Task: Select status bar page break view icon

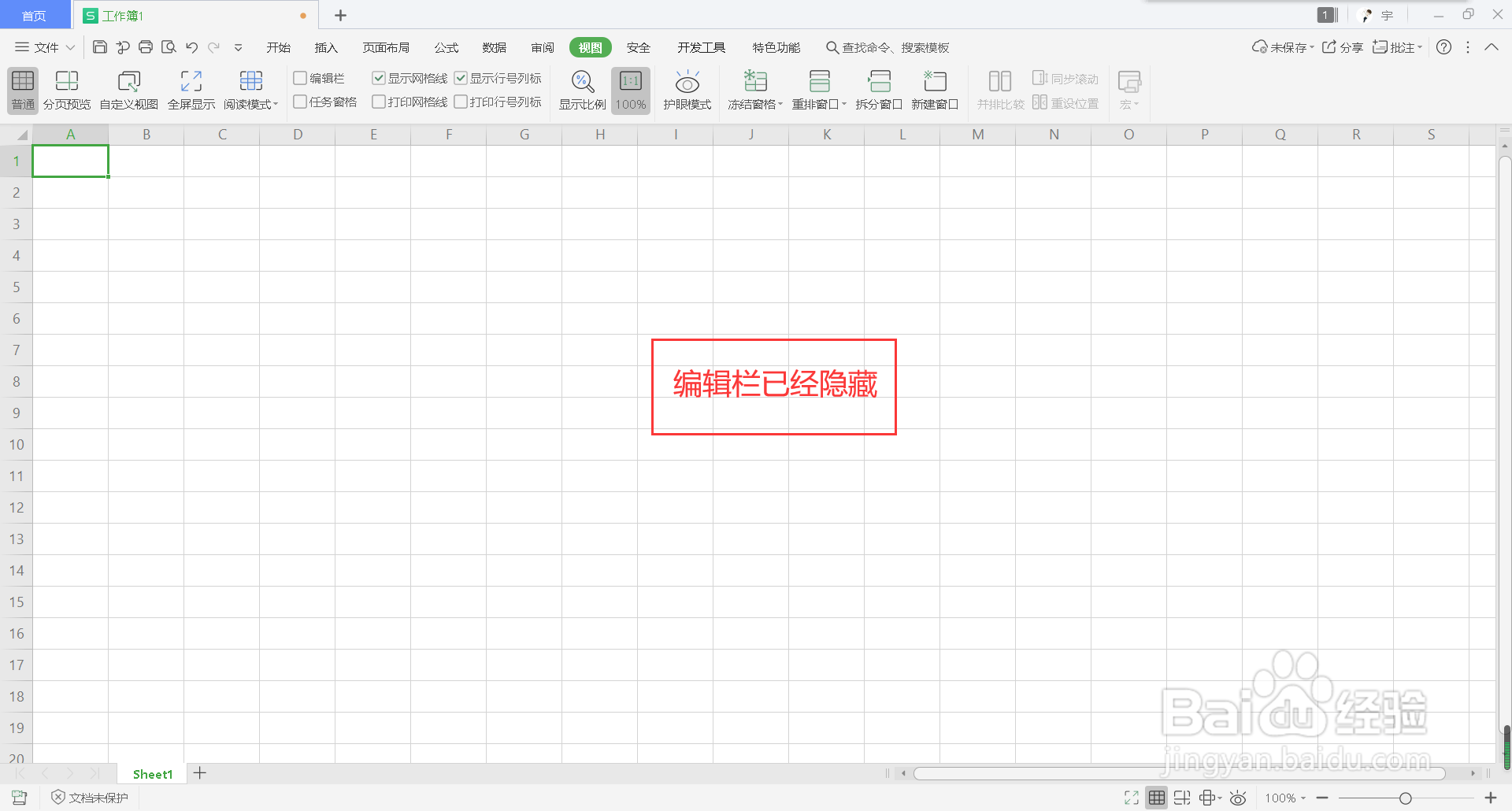Action: [x=1182, y=798]
